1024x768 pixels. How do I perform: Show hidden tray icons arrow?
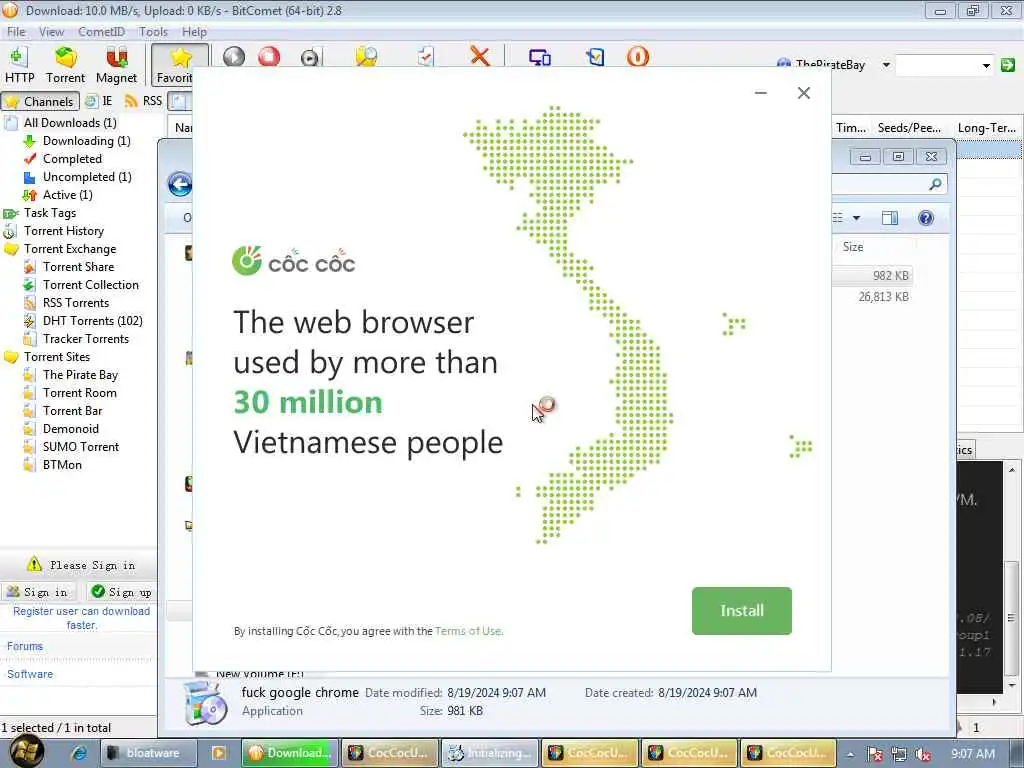(850, 754)
